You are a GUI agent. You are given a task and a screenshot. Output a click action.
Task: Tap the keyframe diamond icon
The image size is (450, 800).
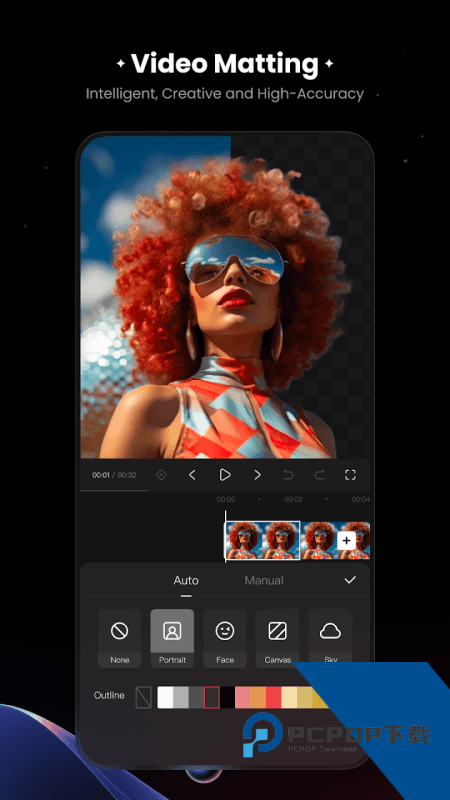[161, 475]
